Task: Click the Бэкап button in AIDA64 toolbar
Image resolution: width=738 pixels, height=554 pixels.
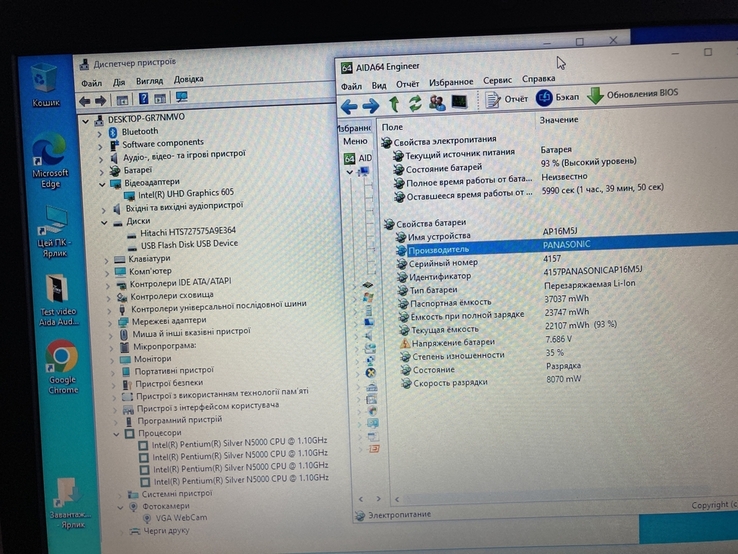Action: [557, 97]
